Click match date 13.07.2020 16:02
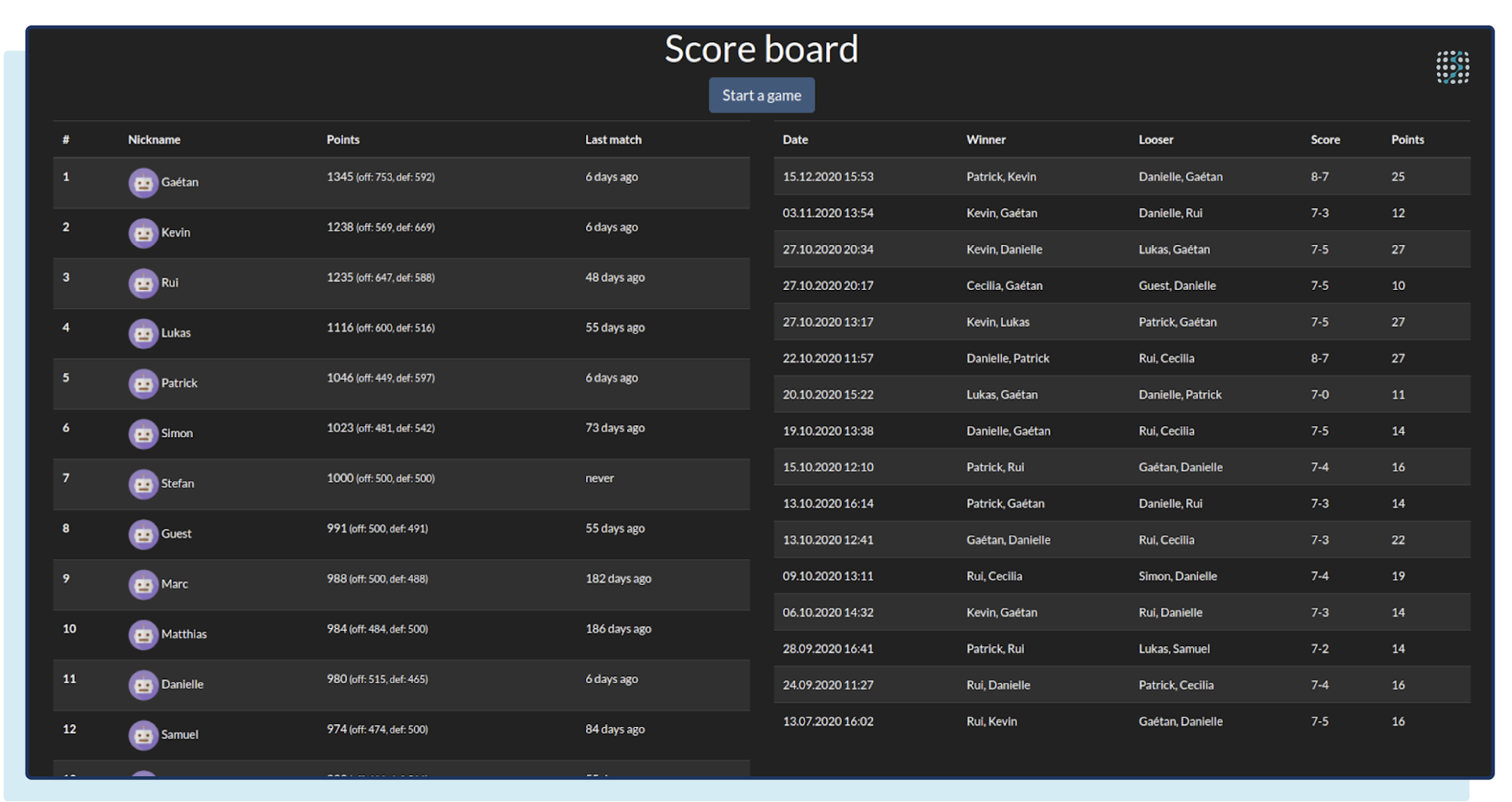The image size is (1512, 802). coord(827,721)
